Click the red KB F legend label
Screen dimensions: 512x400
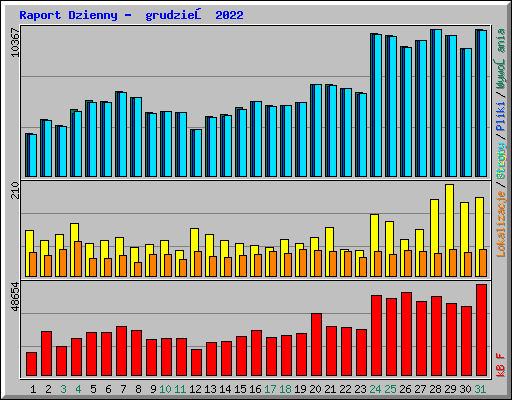click(501, 365)
